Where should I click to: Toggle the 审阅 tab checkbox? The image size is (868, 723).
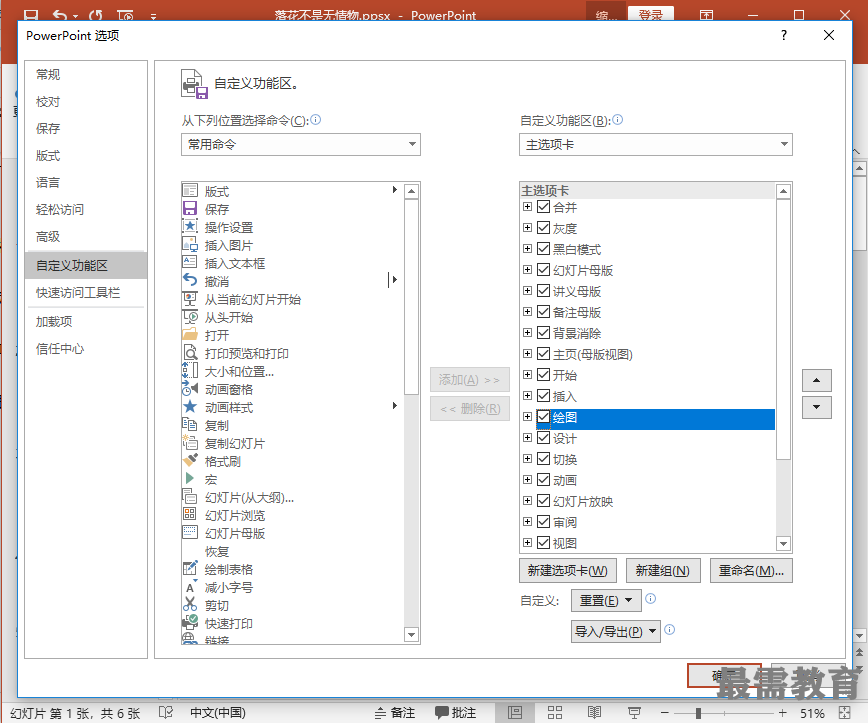(544, 521)
